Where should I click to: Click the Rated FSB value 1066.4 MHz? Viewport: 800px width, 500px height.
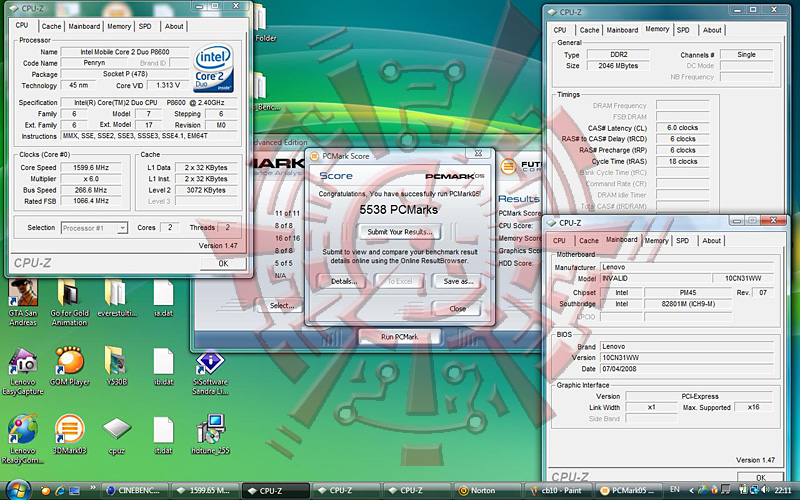coord(91,201)
